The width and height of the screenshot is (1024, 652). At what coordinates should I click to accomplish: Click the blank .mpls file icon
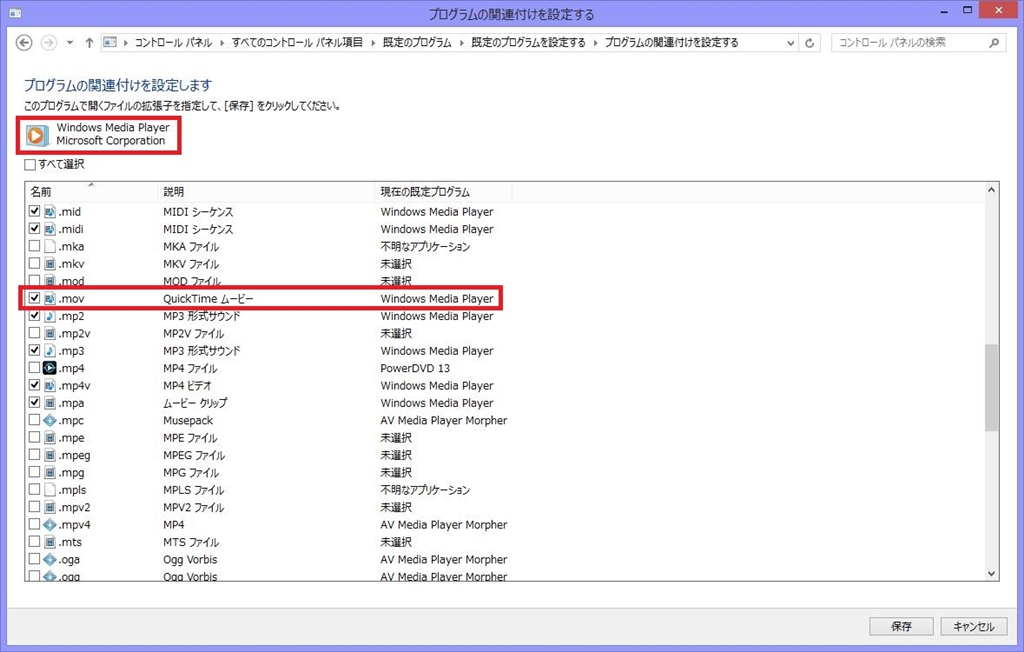click(x=50, y=489)
